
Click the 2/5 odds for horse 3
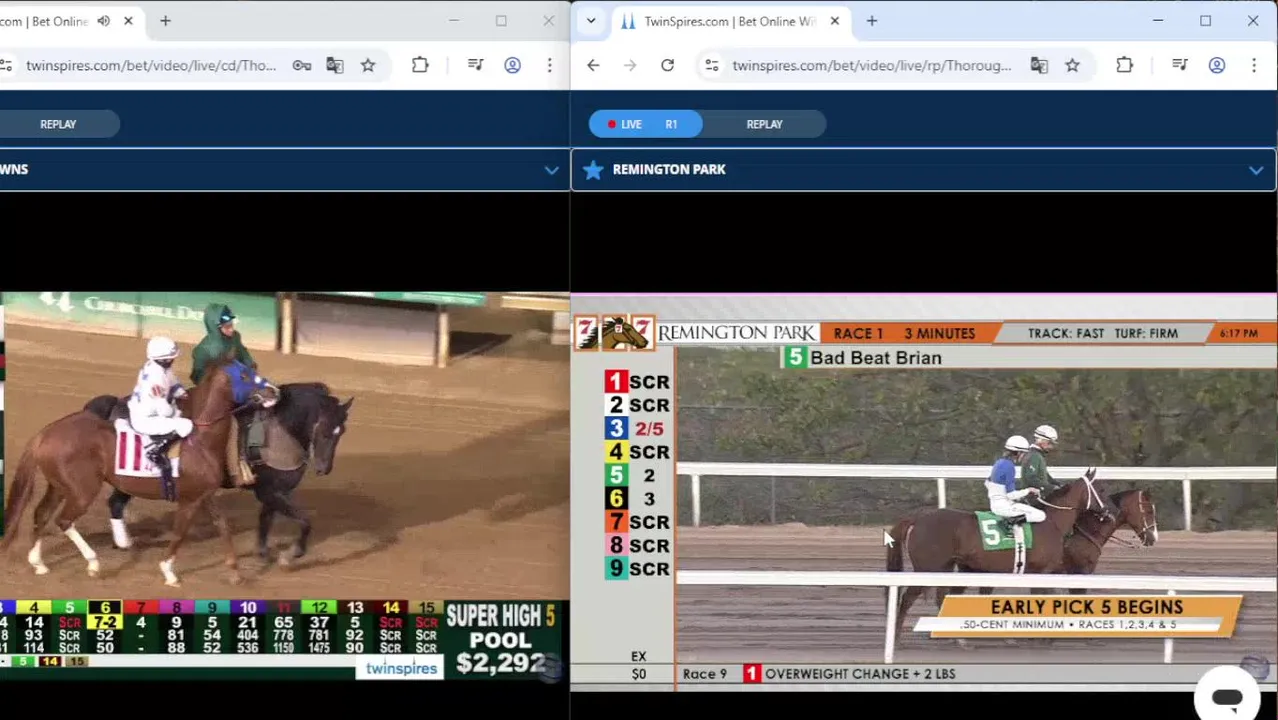pos(649,429)
